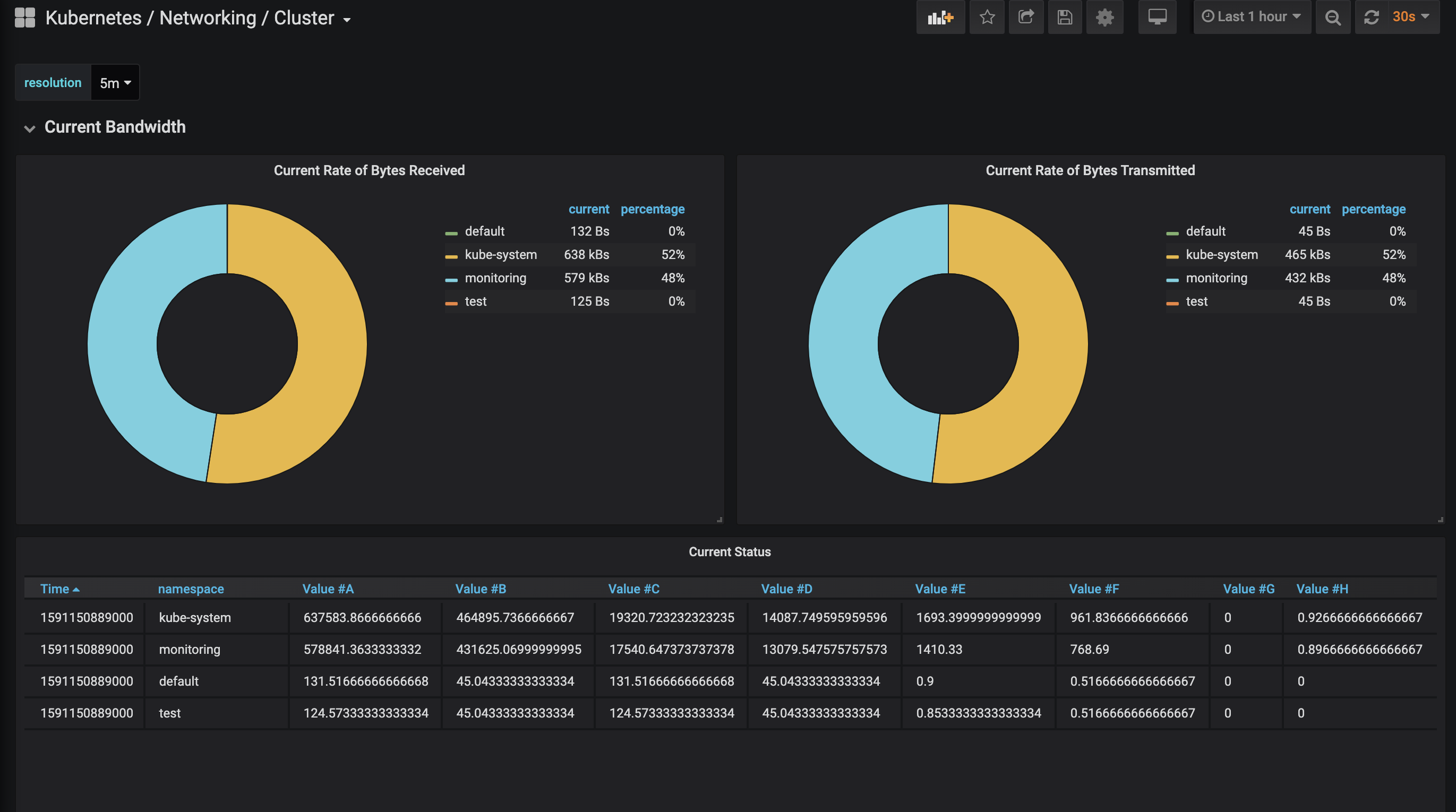
Task: Click default color swatch in Received legend
Action: click(451, 234)
